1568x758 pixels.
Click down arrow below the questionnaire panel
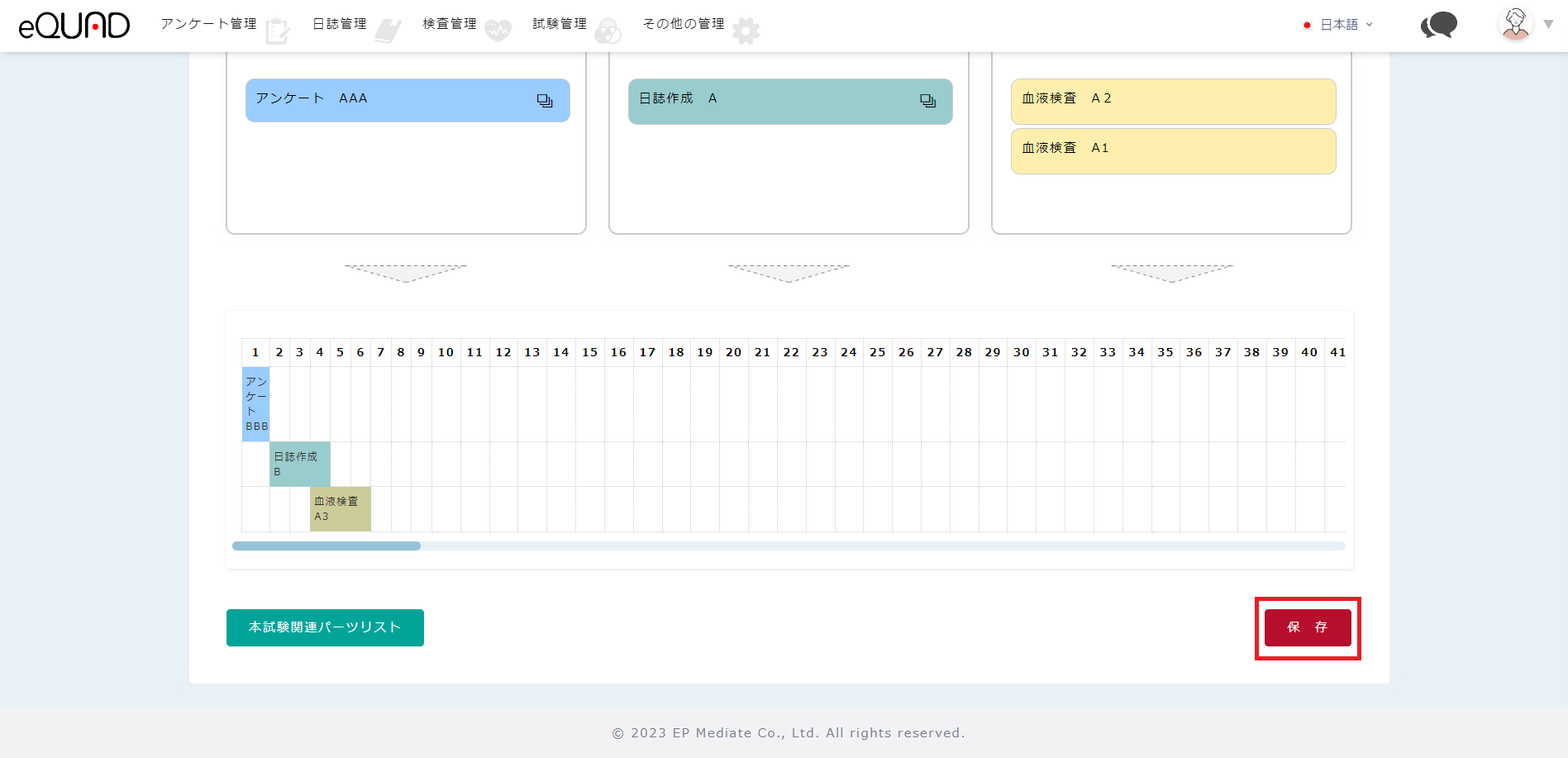click(406, 274)
